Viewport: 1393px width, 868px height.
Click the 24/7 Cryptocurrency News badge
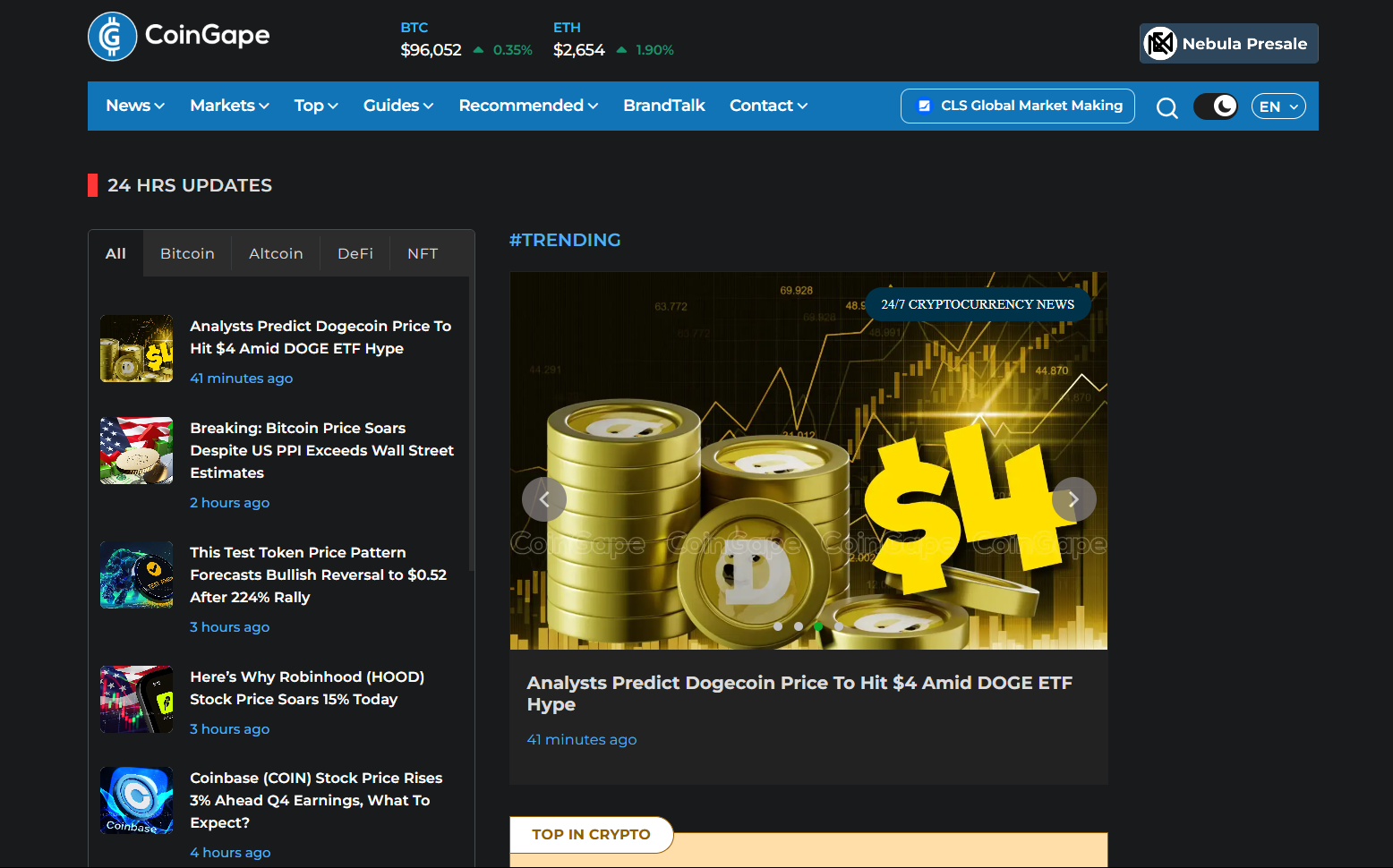[978, 304]
